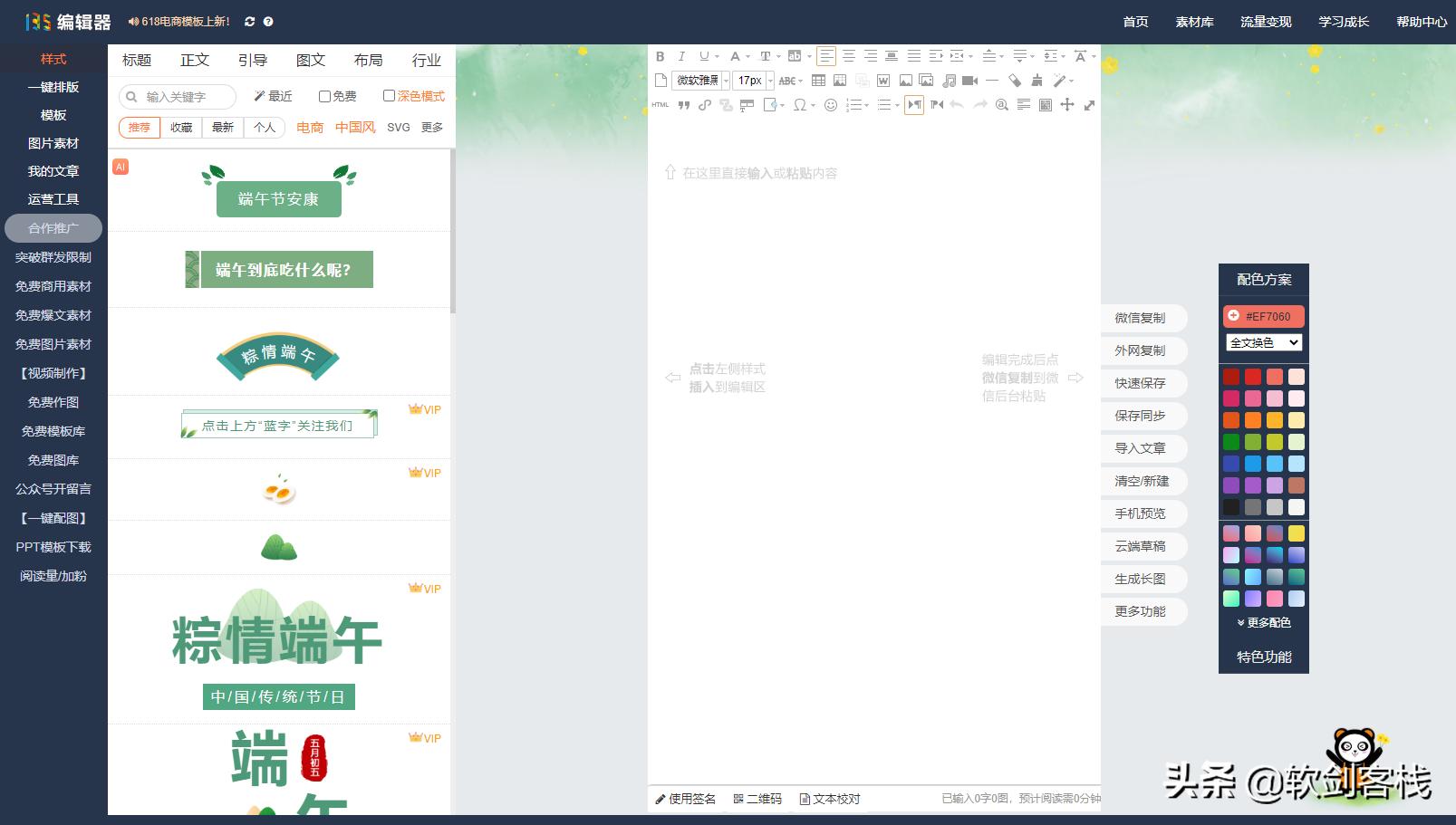Switch to HTML source view

pos(659,105)
